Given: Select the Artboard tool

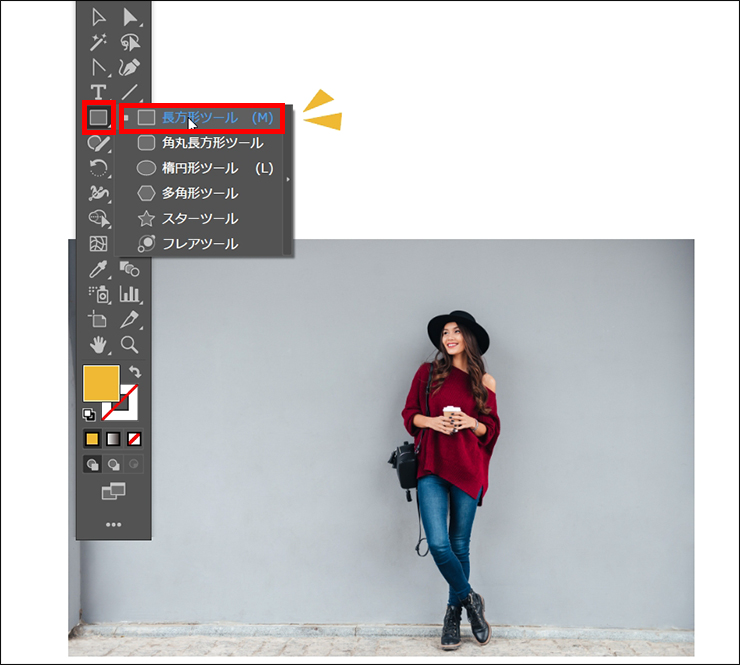Looking at the screenshot, I should (x=98, y=320).
